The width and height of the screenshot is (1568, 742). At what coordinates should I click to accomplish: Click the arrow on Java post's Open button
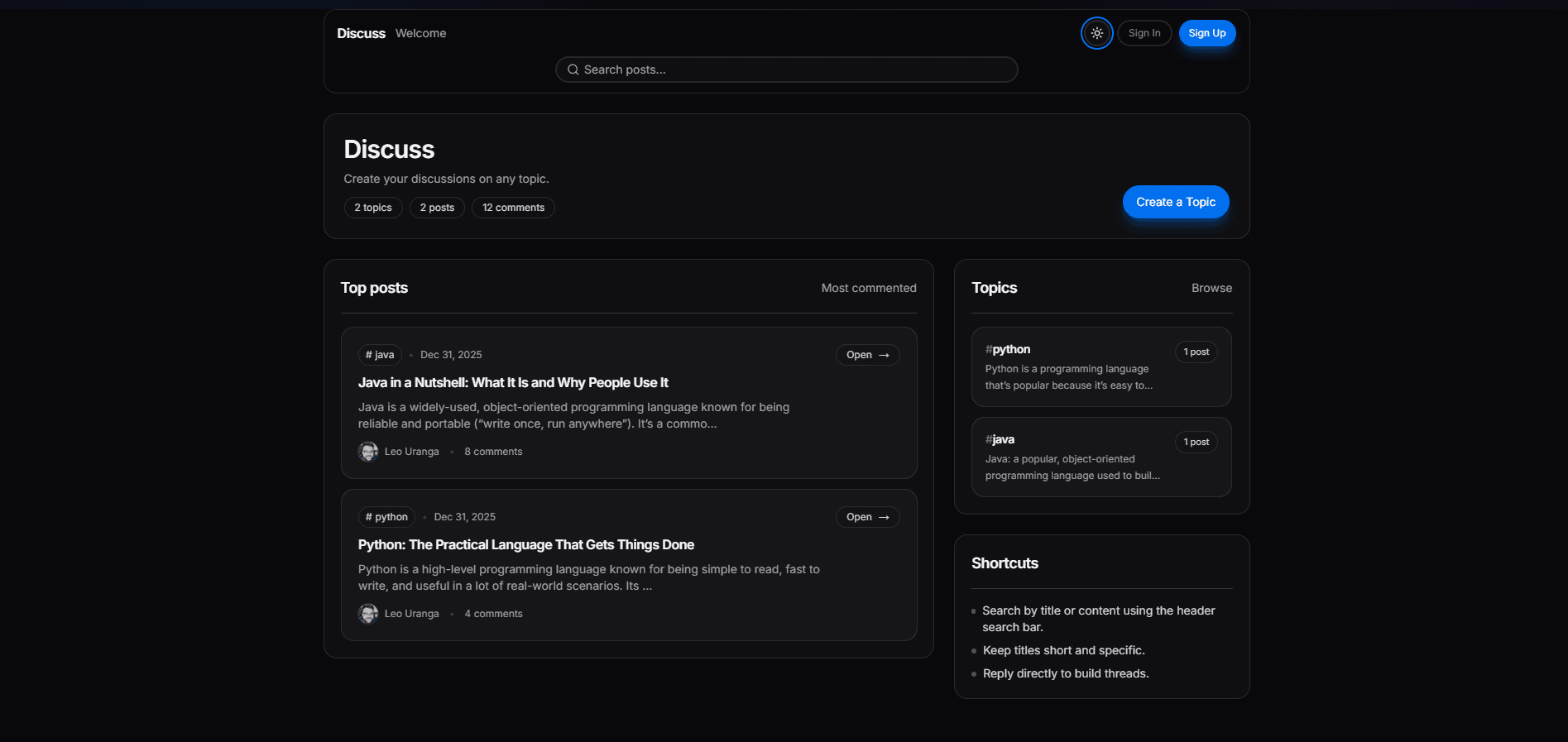(x=885, y=355)
